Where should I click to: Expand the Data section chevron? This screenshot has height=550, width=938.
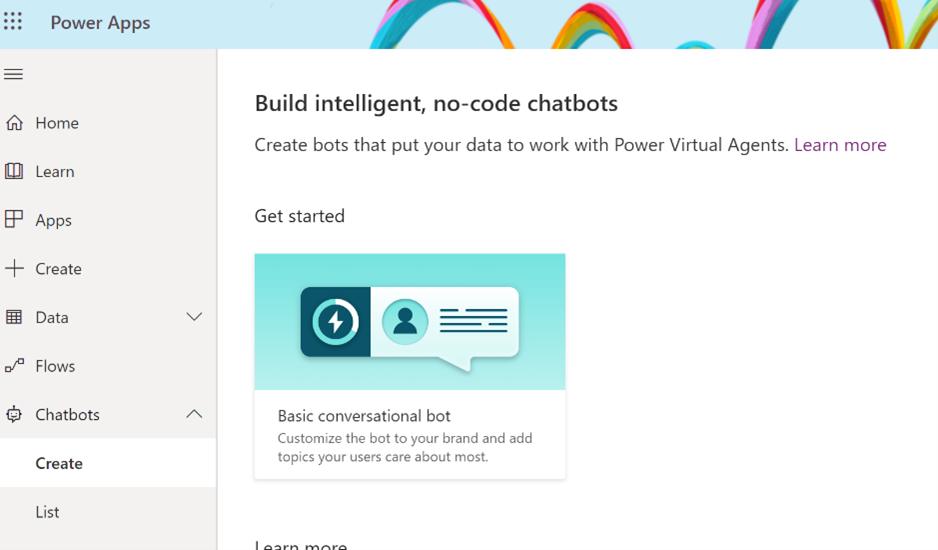pos(194,317)
